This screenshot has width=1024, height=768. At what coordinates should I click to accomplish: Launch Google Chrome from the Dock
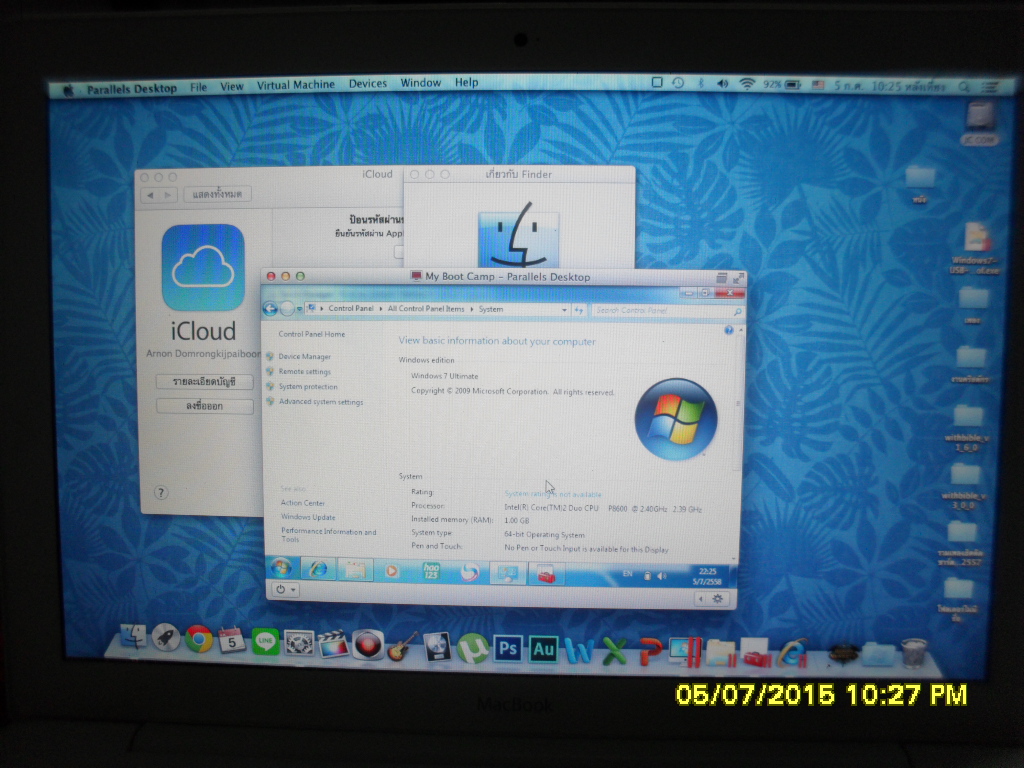pos(199,639)
